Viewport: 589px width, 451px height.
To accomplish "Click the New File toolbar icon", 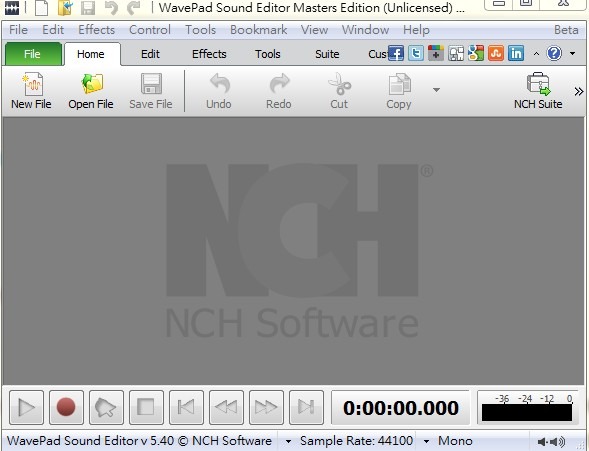I will [x=31, y=91].
